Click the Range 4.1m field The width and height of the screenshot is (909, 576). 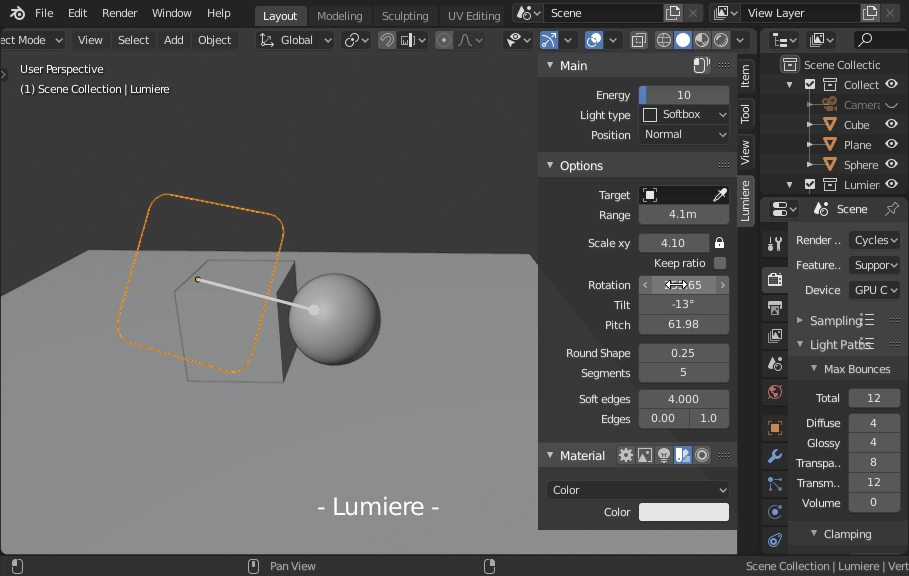click(683, 214)
